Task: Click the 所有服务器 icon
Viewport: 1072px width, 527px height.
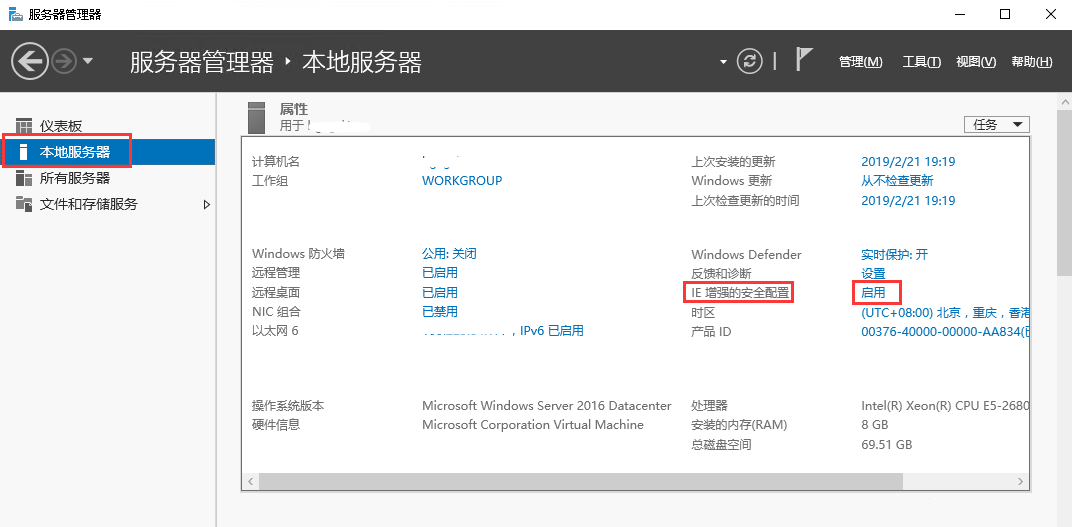Action: tap(24, 178)
